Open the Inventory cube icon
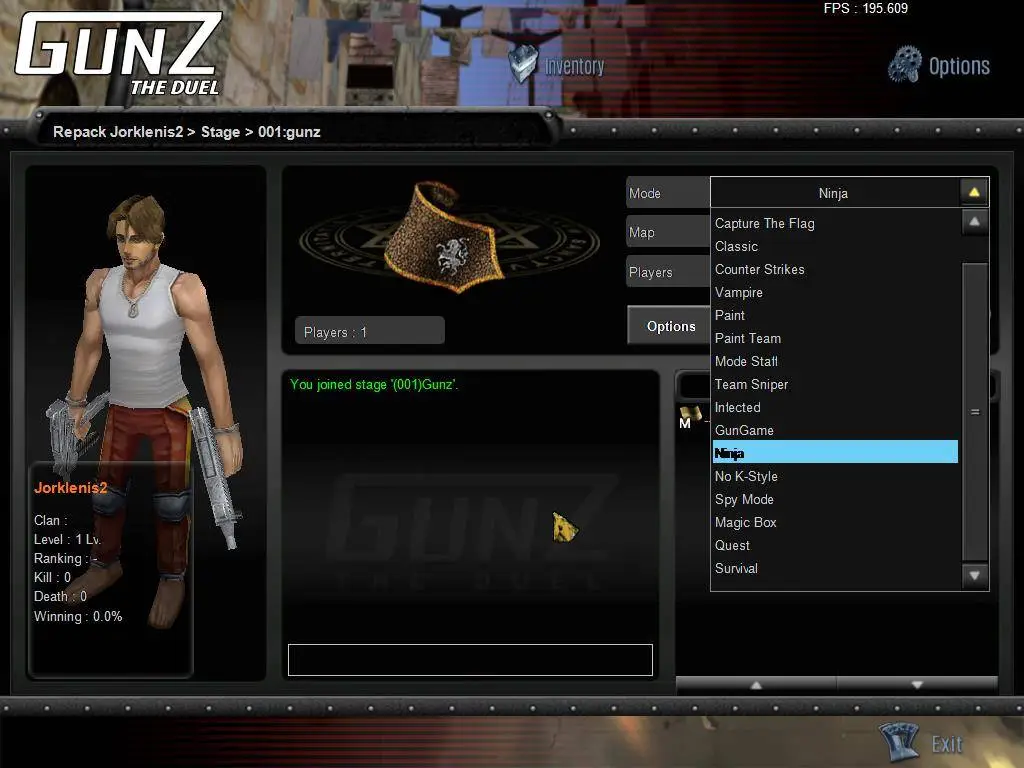Viewport: 1024px width, 768px height. [522, 64]
